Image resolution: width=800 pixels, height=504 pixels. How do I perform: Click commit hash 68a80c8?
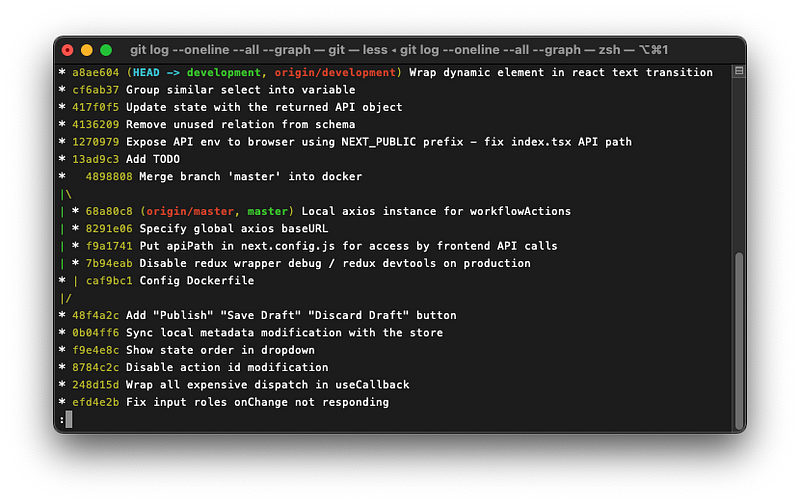tap(109, 211)
